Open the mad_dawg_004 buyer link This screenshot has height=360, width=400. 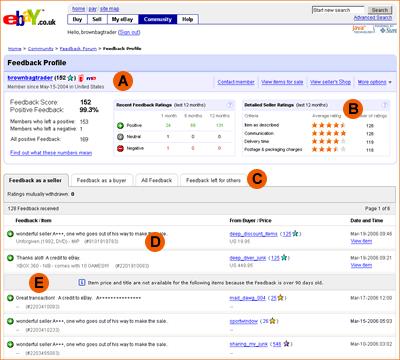246,298
